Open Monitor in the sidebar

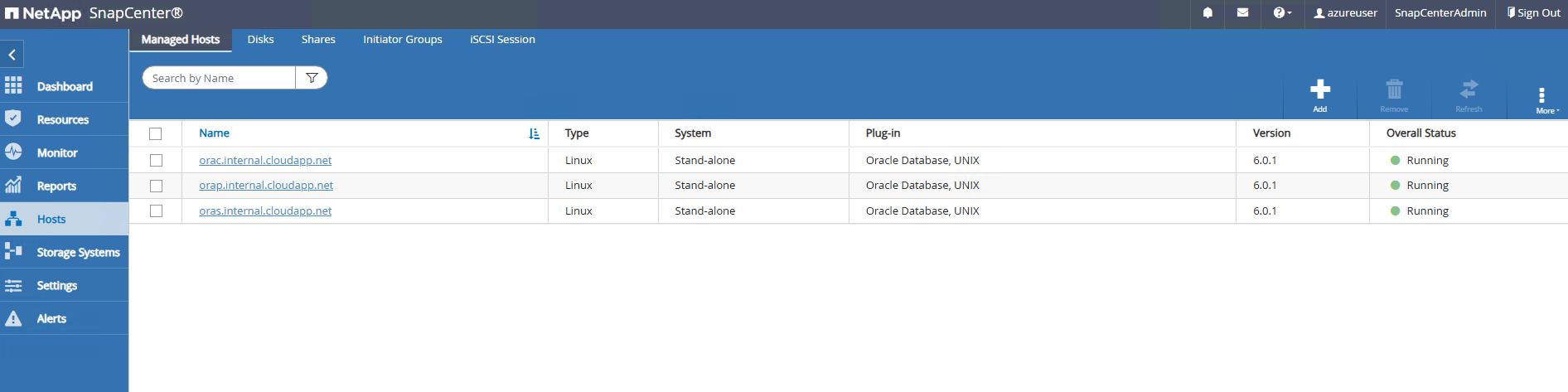pos(56,152)
